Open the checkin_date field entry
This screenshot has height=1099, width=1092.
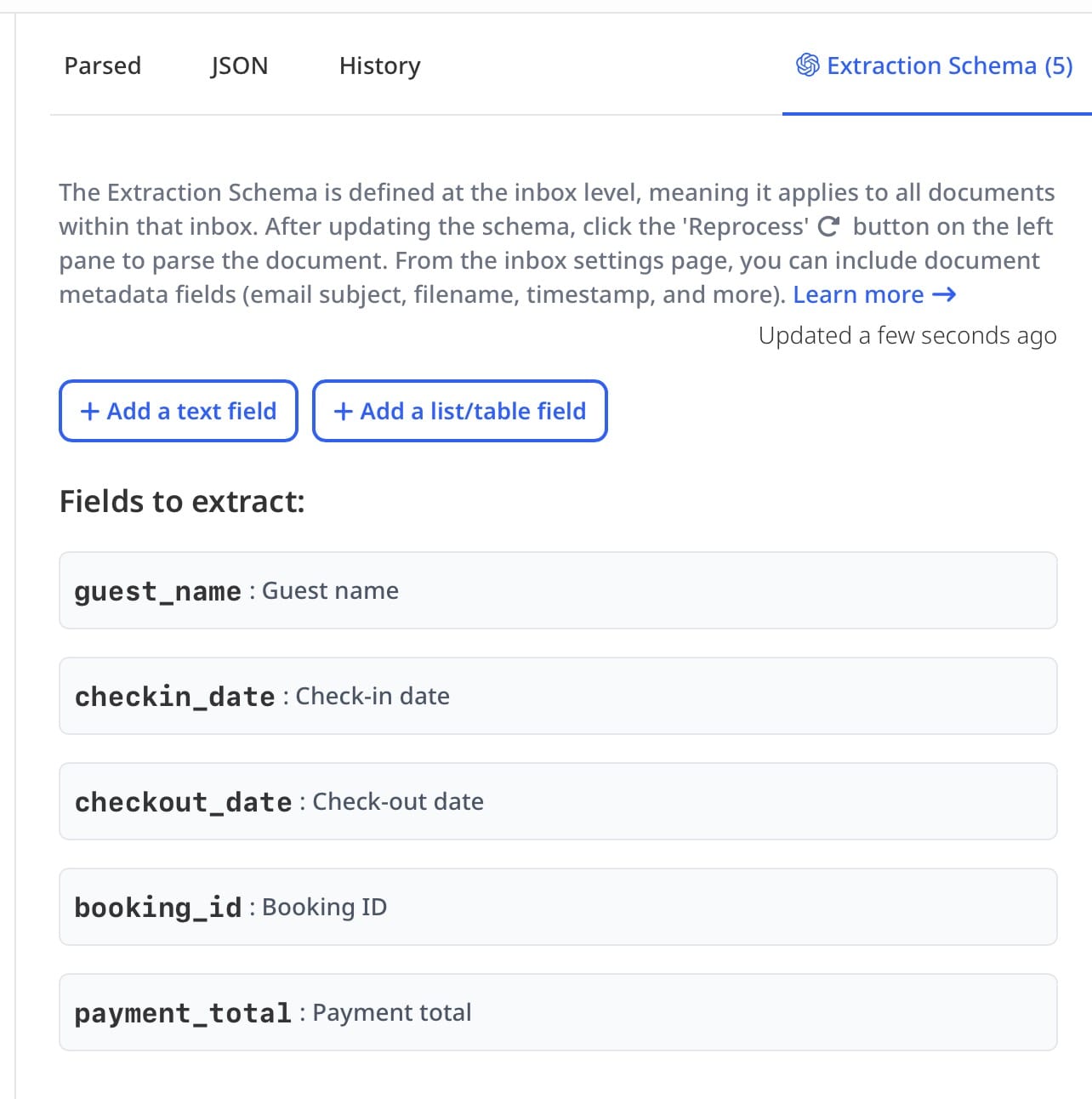(558, 696)
